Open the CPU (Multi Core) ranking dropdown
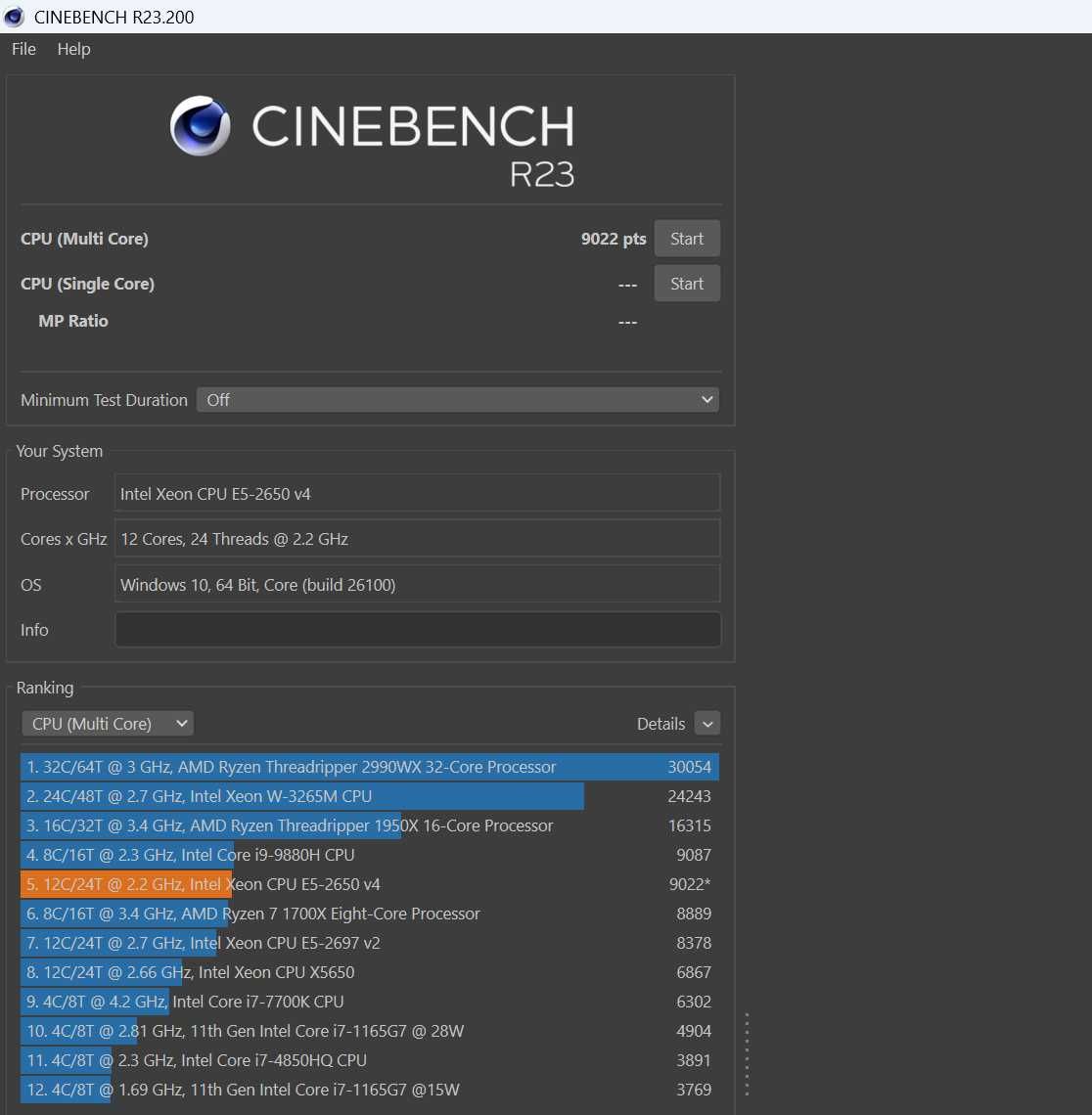 coord(108,724)
